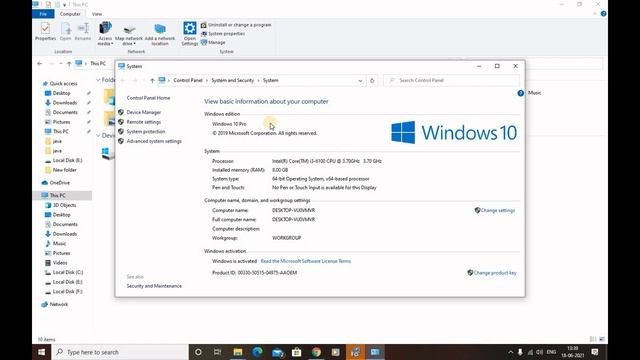Select Documents under Quick access
Screen dimensions: 640x360
(65, 112)
